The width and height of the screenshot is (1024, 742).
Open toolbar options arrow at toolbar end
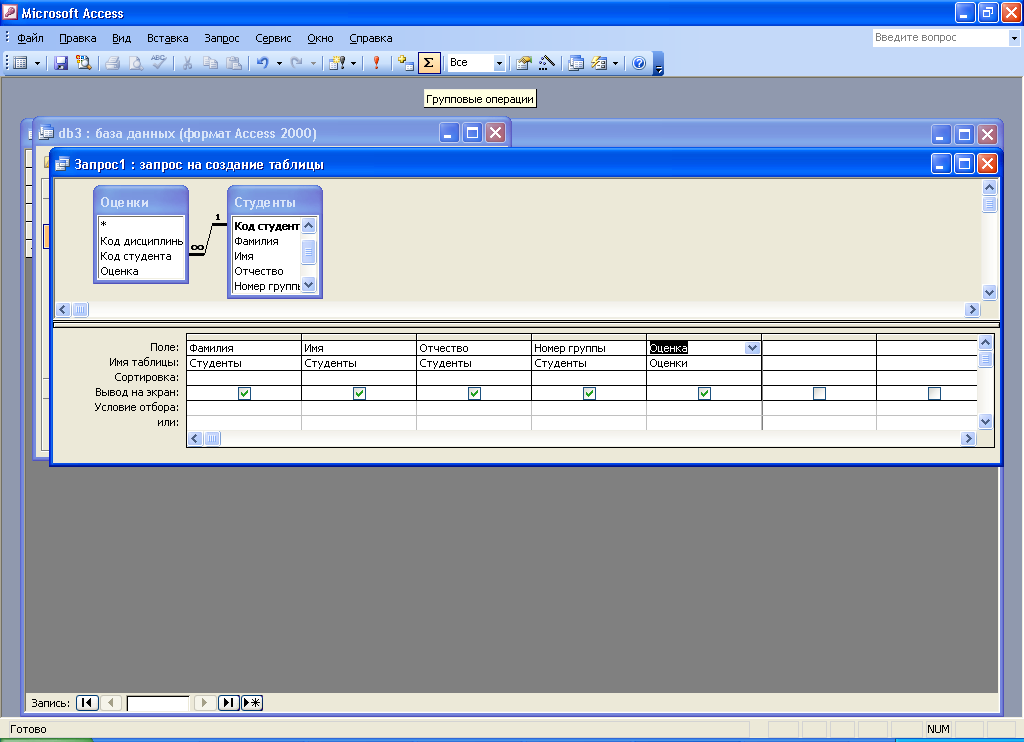(658, 64)
